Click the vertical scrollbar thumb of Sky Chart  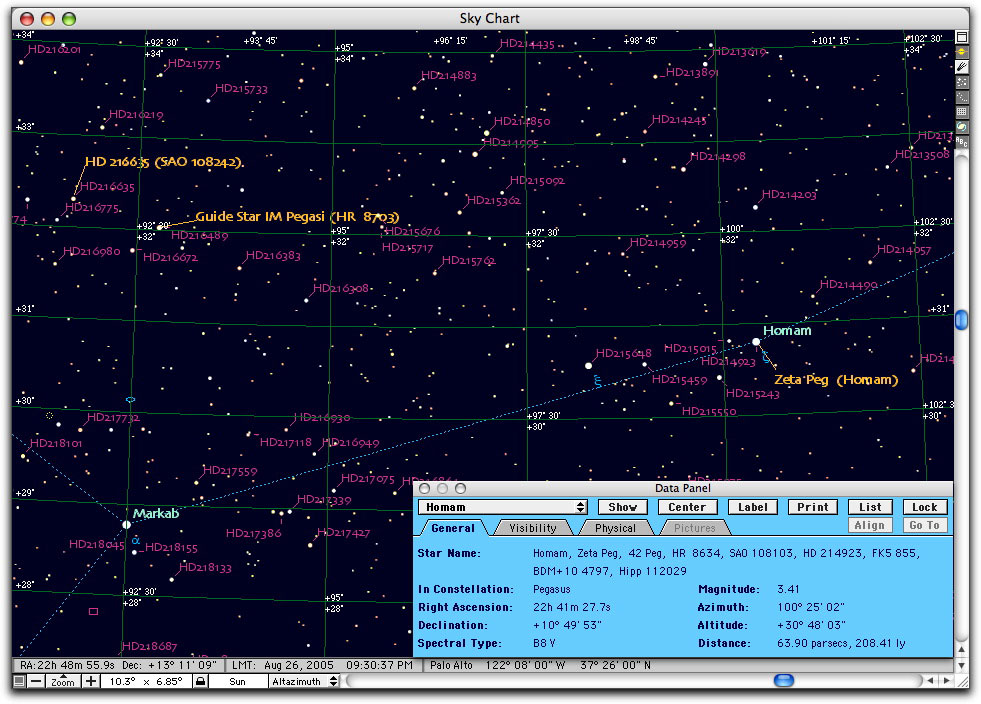[962, 320]
